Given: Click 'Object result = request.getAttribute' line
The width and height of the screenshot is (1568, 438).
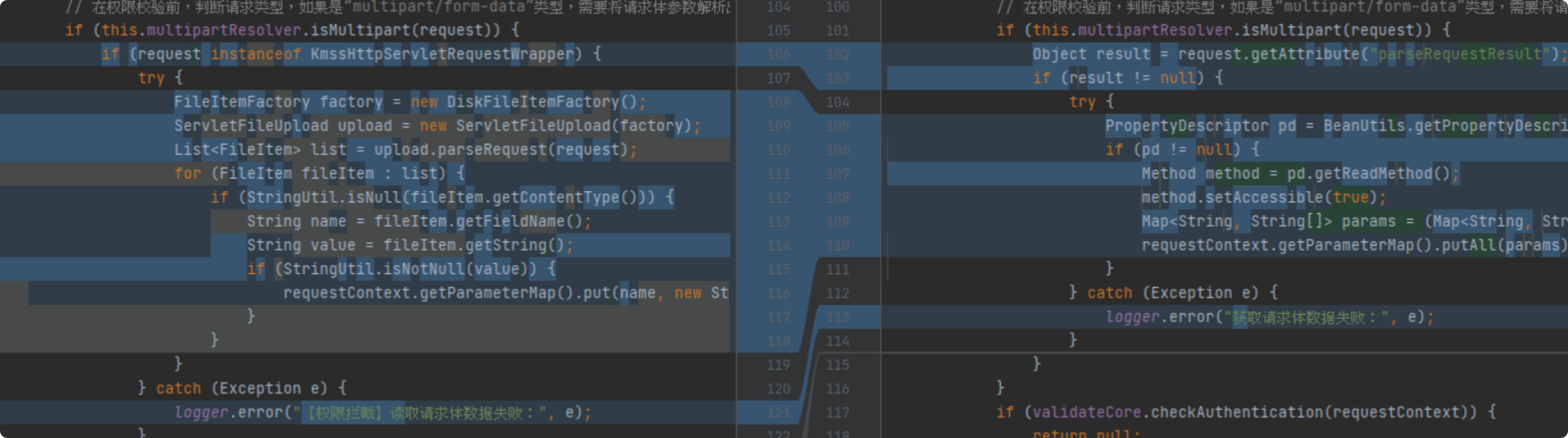Looking at the screenshot, I should pos(1300,55).
